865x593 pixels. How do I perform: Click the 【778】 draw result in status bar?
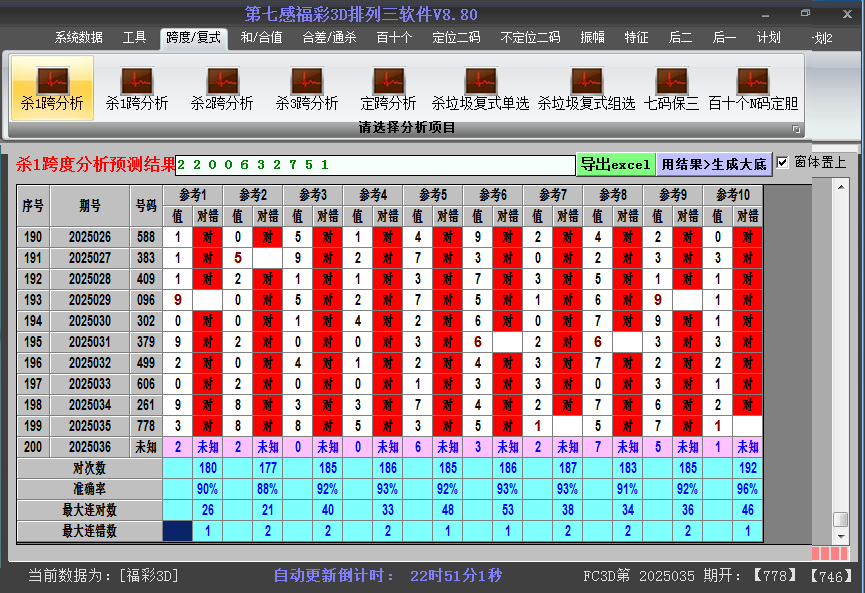[x=776, y=576]
